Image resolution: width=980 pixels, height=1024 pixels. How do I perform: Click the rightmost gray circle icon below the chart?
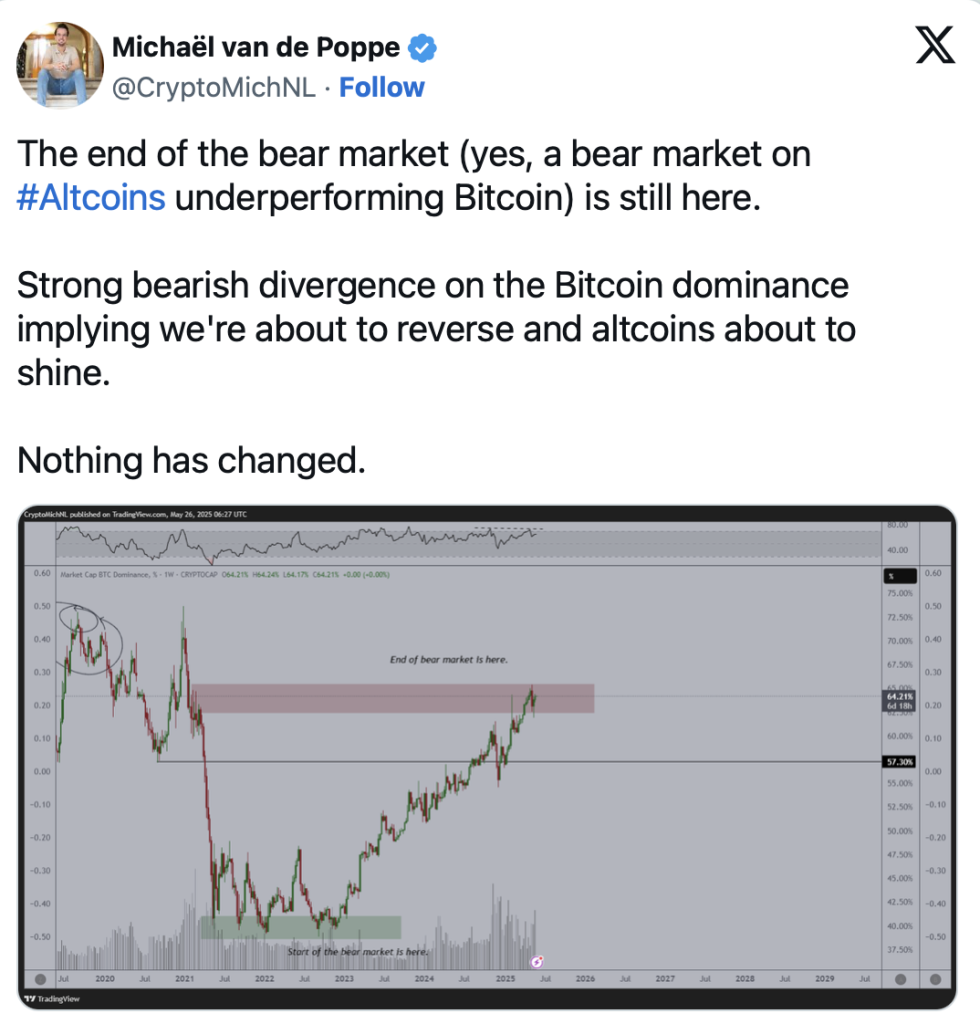(935, 979)
